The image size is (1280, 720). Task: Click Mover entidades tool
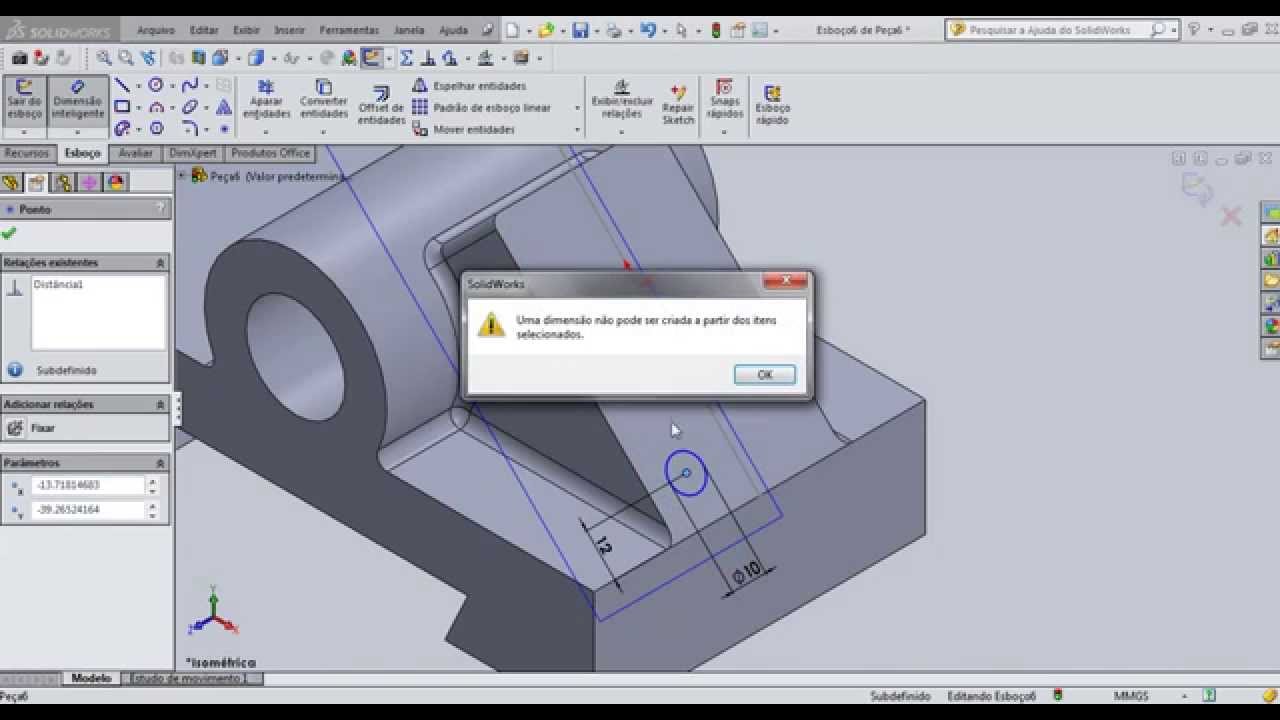[463, 130]
